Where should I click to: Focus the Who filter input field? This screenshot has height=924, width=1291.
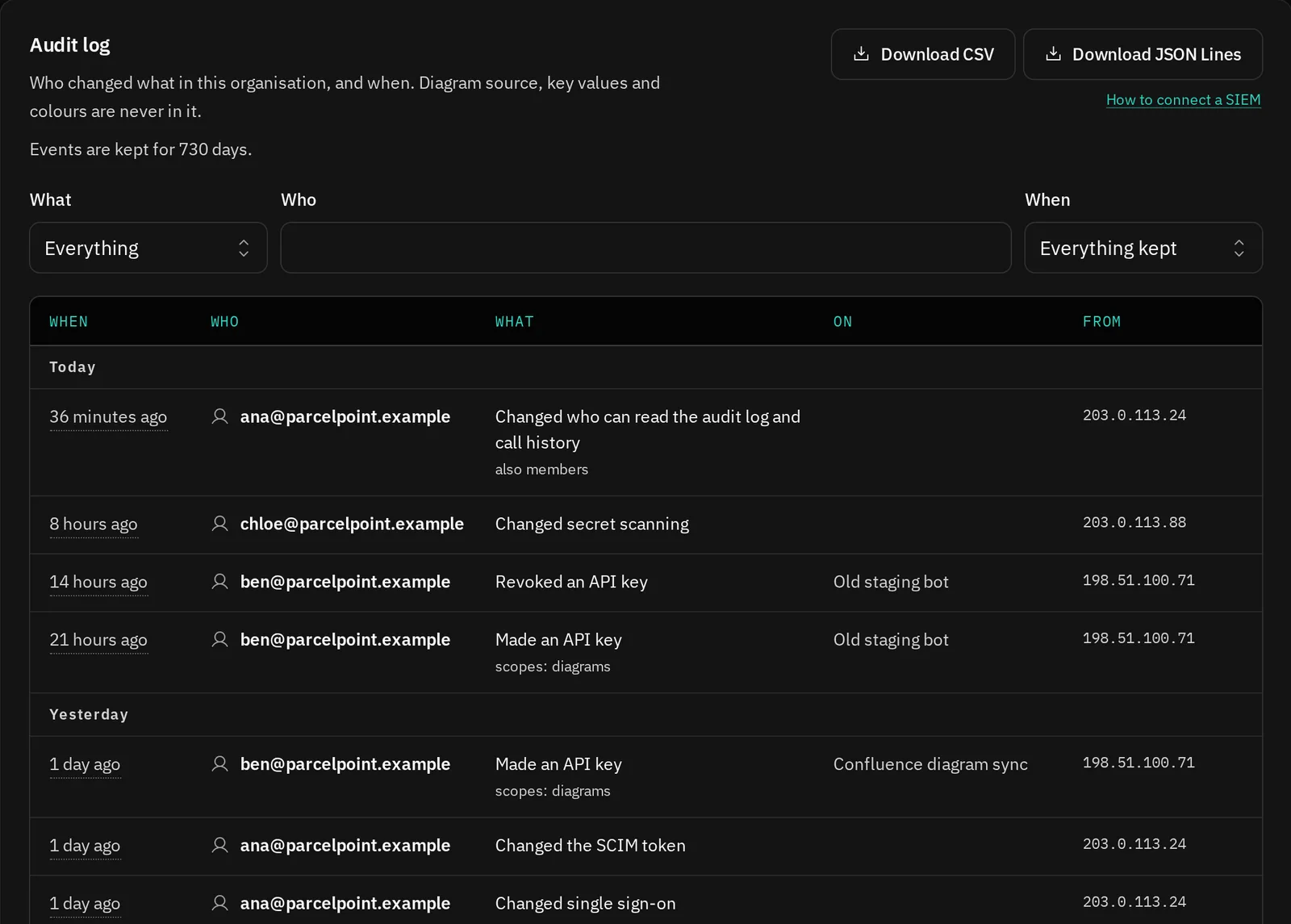tap(645, 248)
